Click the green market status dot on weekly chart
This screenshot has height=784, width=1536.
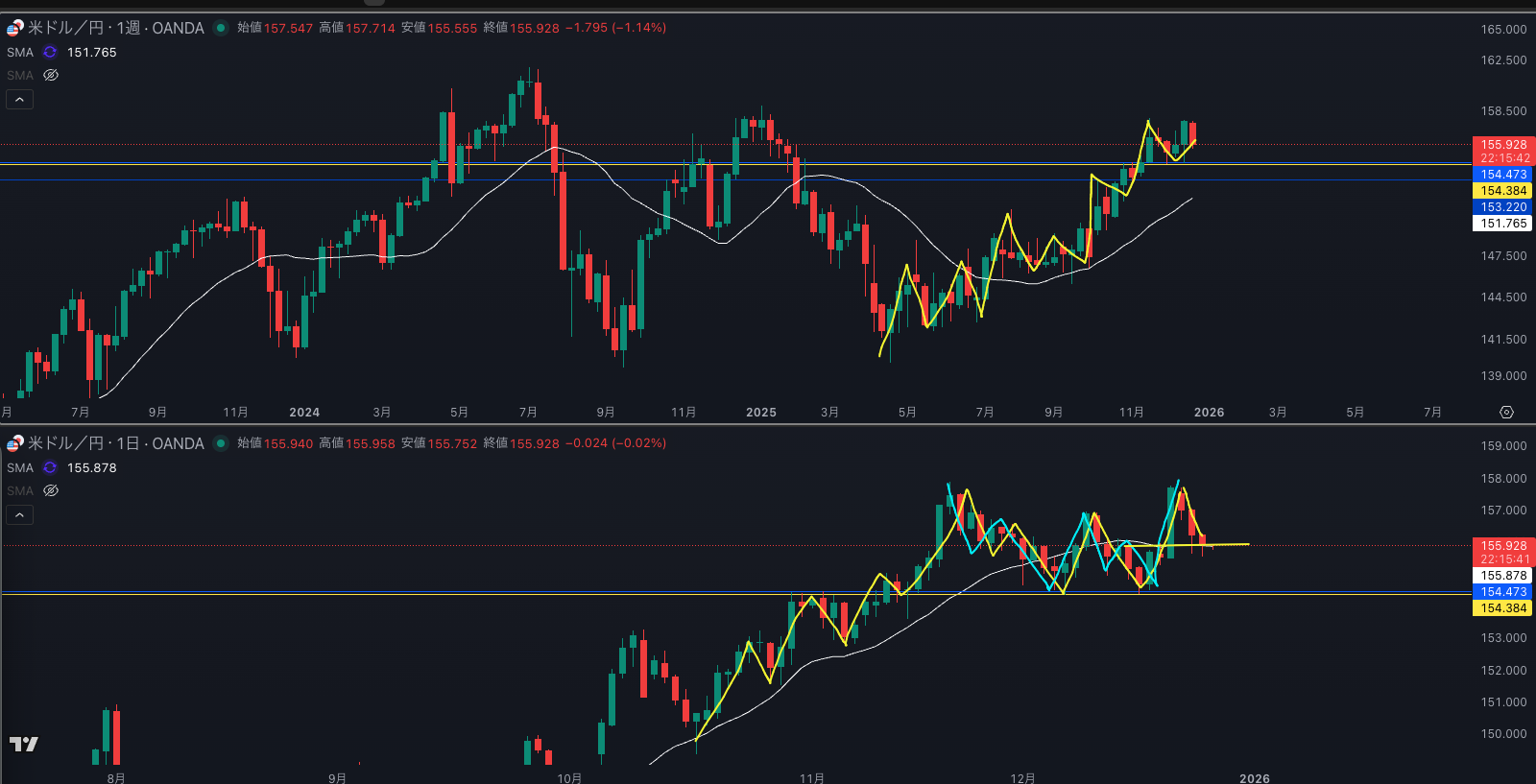221,28
